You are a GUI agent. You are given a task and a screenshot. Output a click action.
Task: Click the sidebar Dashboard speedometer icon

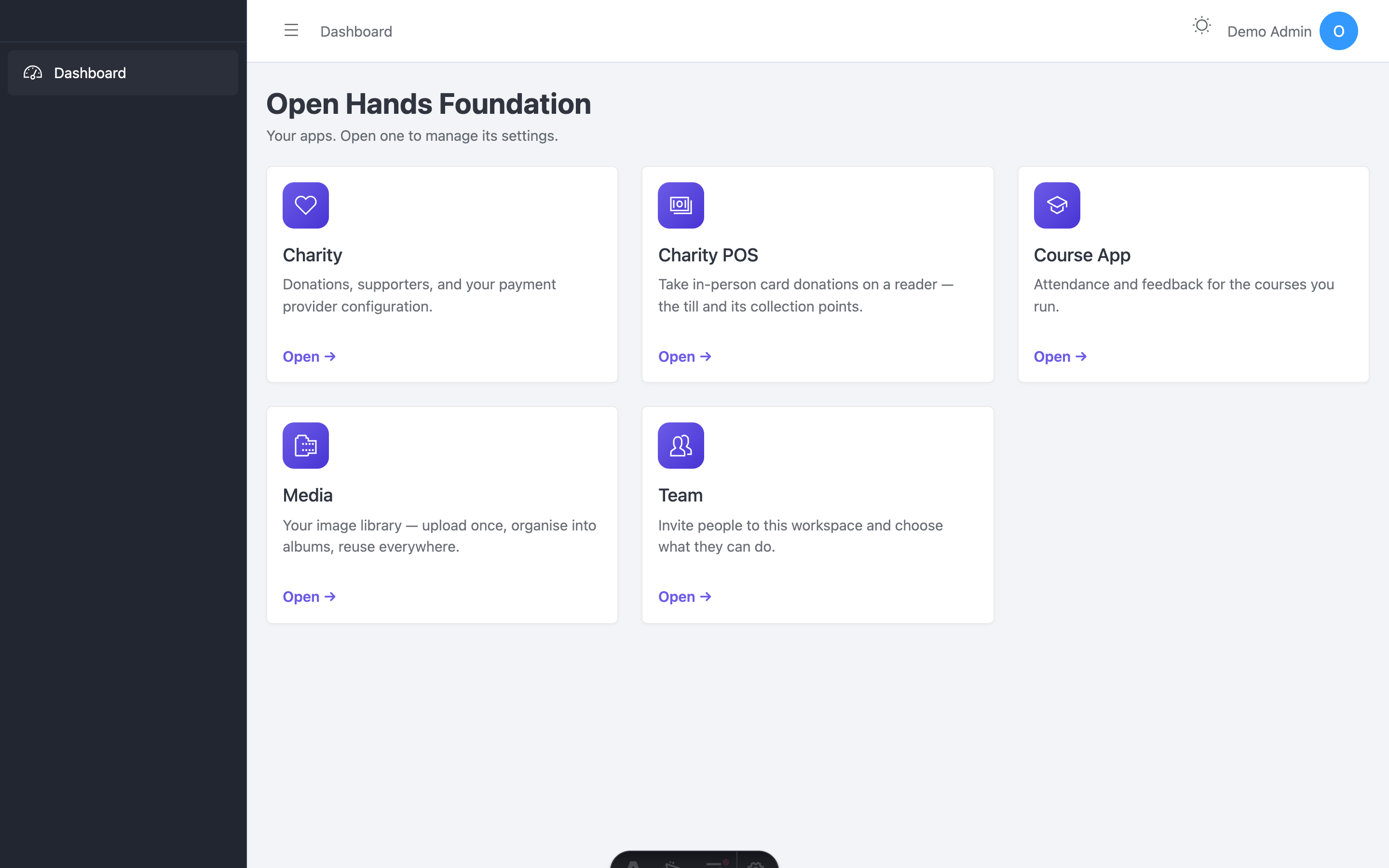[33, 73]
